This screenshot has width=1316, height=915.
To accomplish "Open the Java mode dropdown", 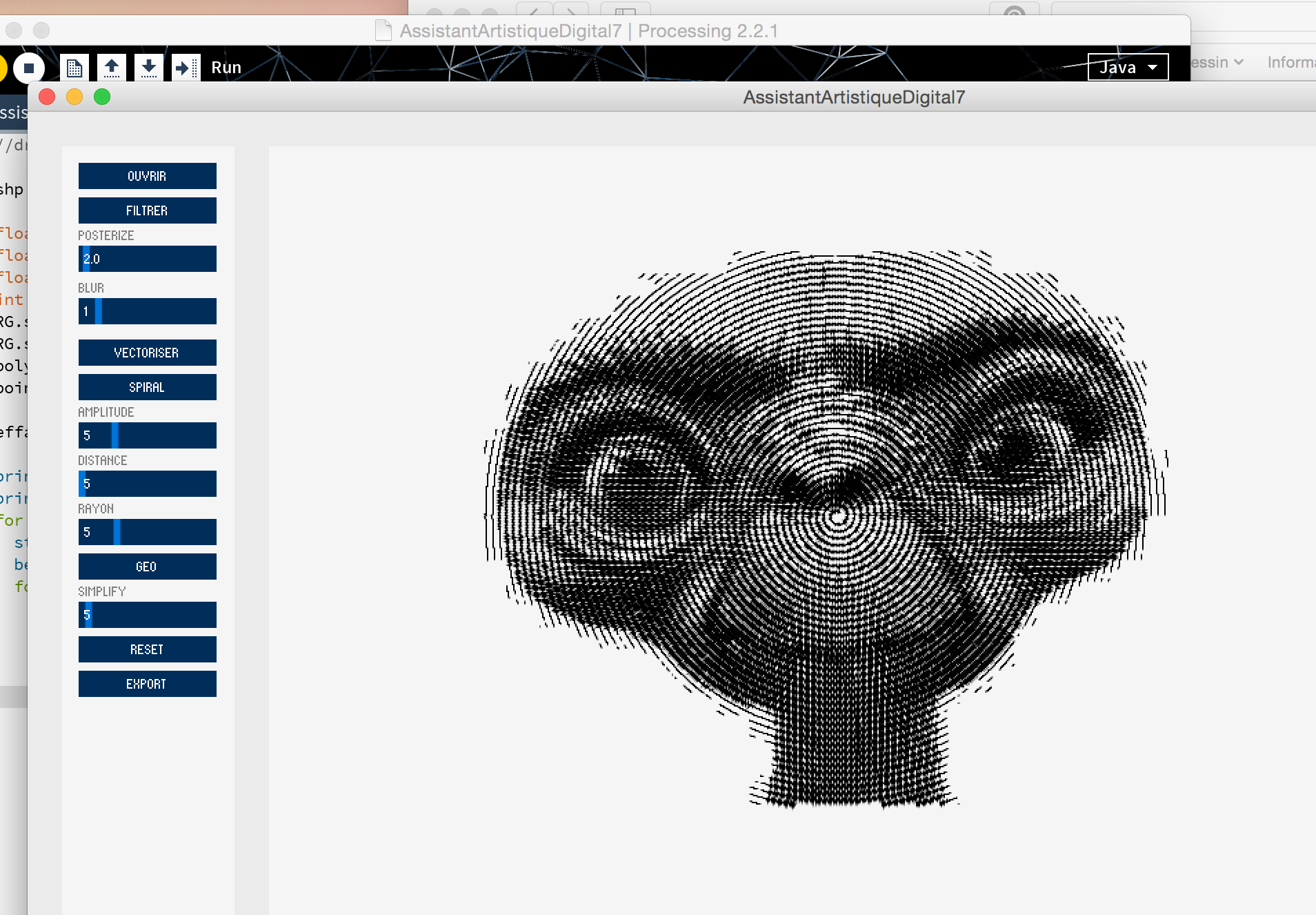I will 1128,68.
